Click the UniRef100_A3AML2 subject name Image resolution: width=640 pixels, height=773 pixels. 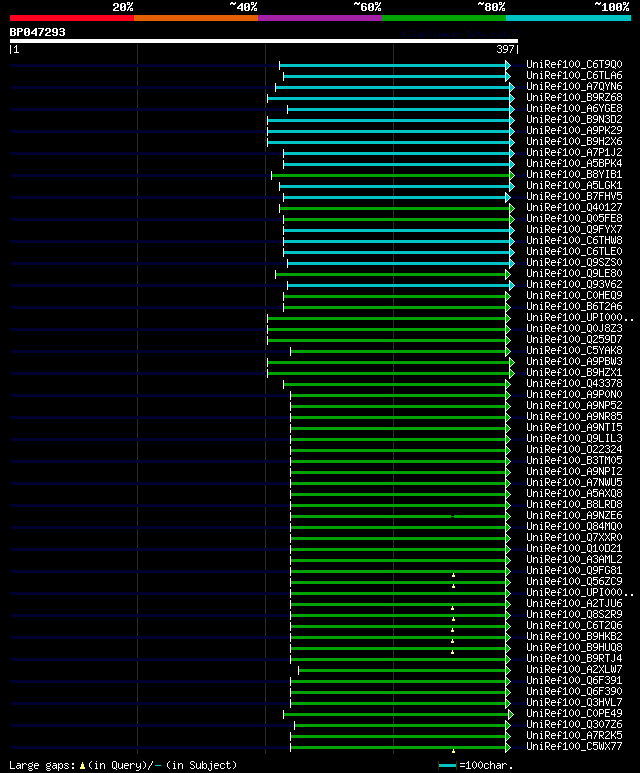pos(574,560)
